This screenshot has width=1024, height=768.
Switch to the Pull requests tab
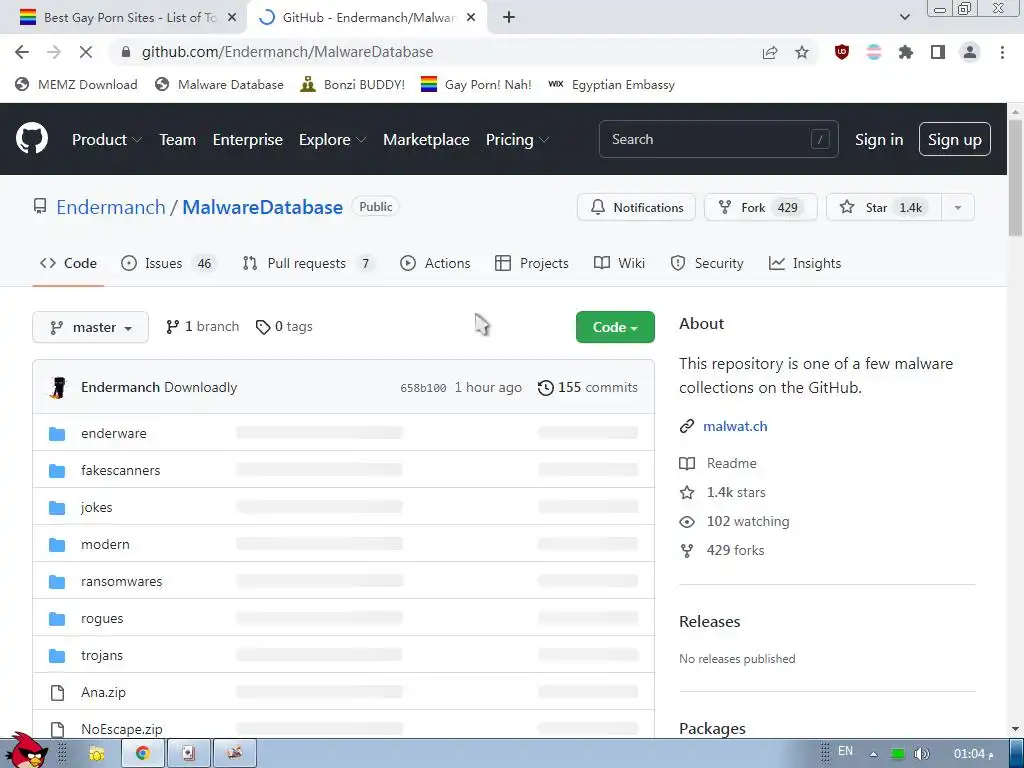[x=308, y=263]
